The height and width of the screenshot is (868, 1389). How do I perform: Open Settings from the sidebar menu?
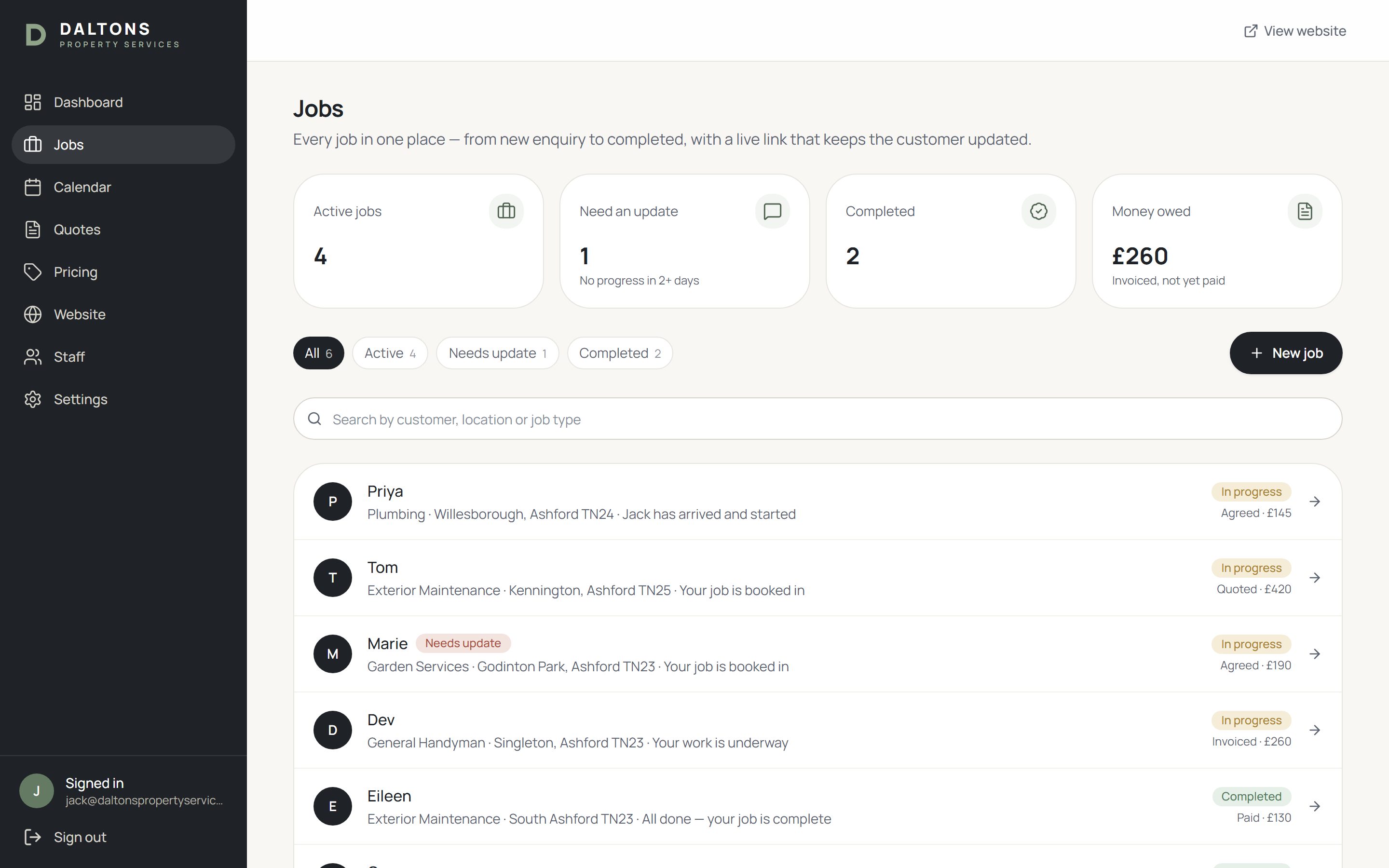[123, 400]
